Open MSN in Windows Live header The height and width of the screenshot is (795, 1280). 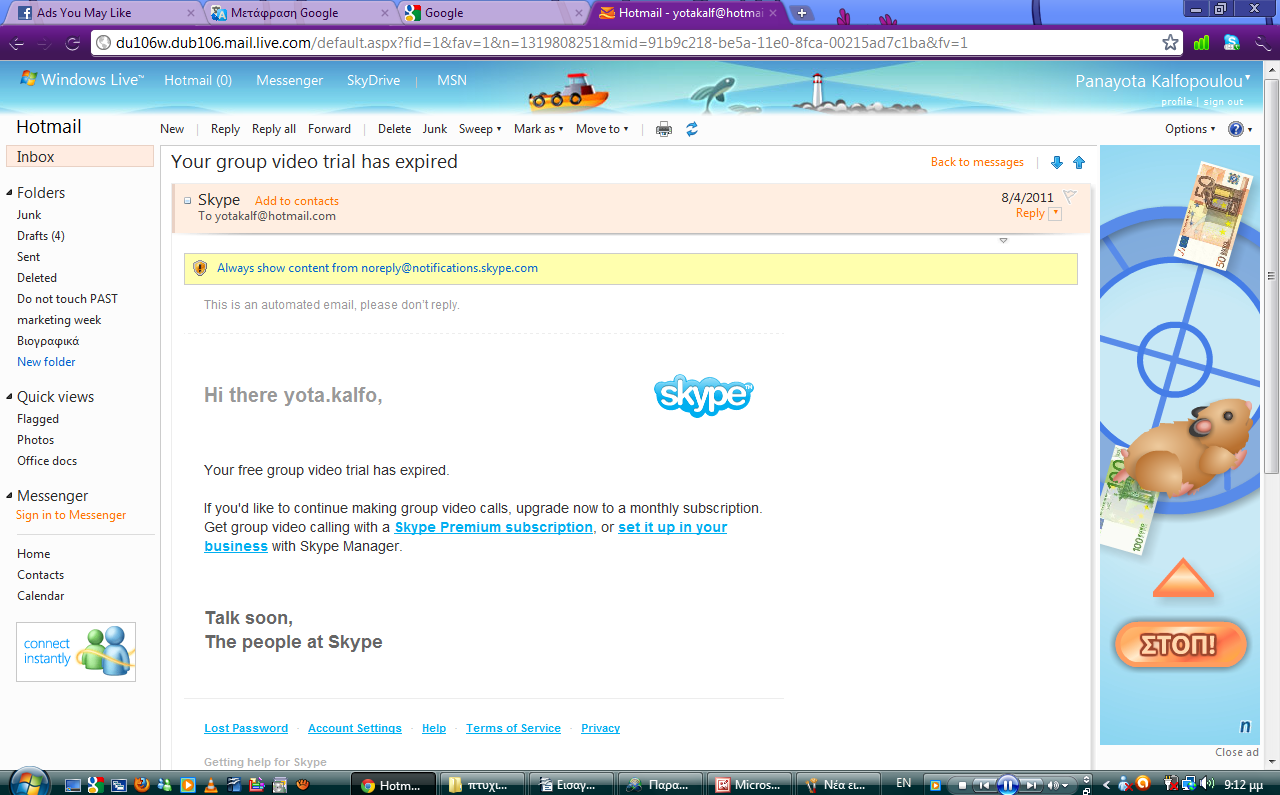click(452, 80)
